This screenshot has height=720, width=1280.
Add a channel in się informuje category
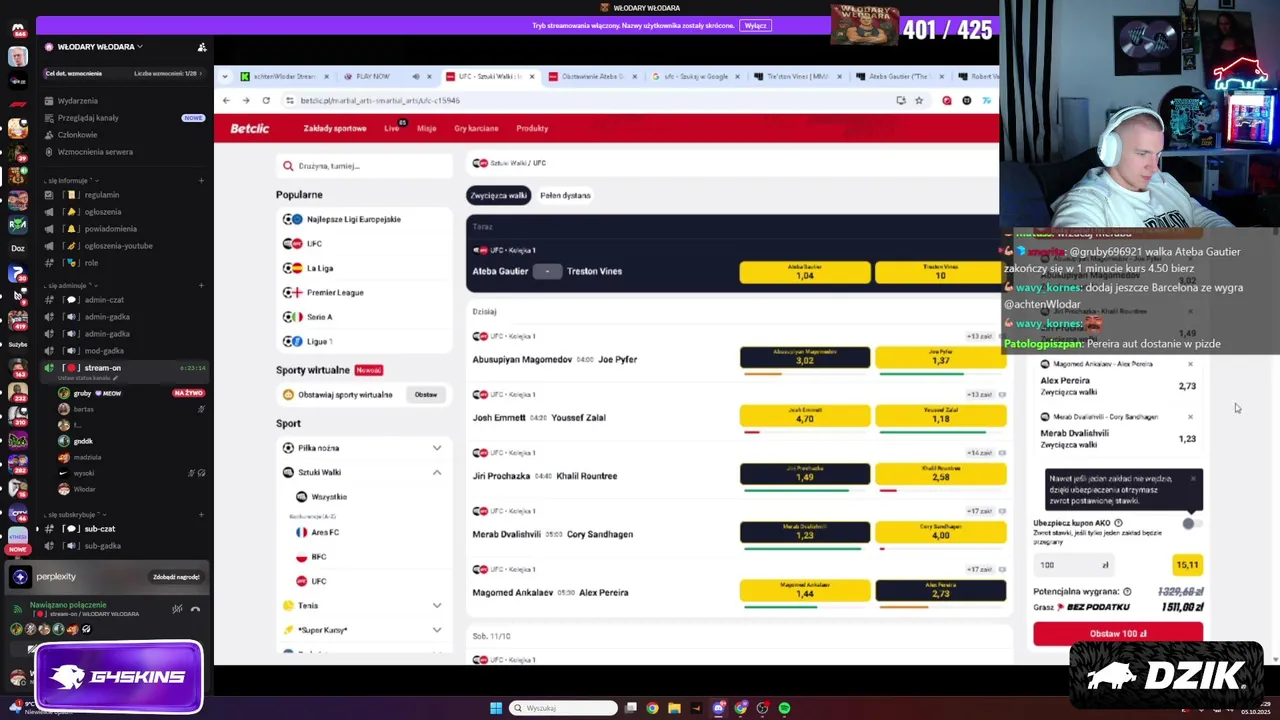click(201, 181)
